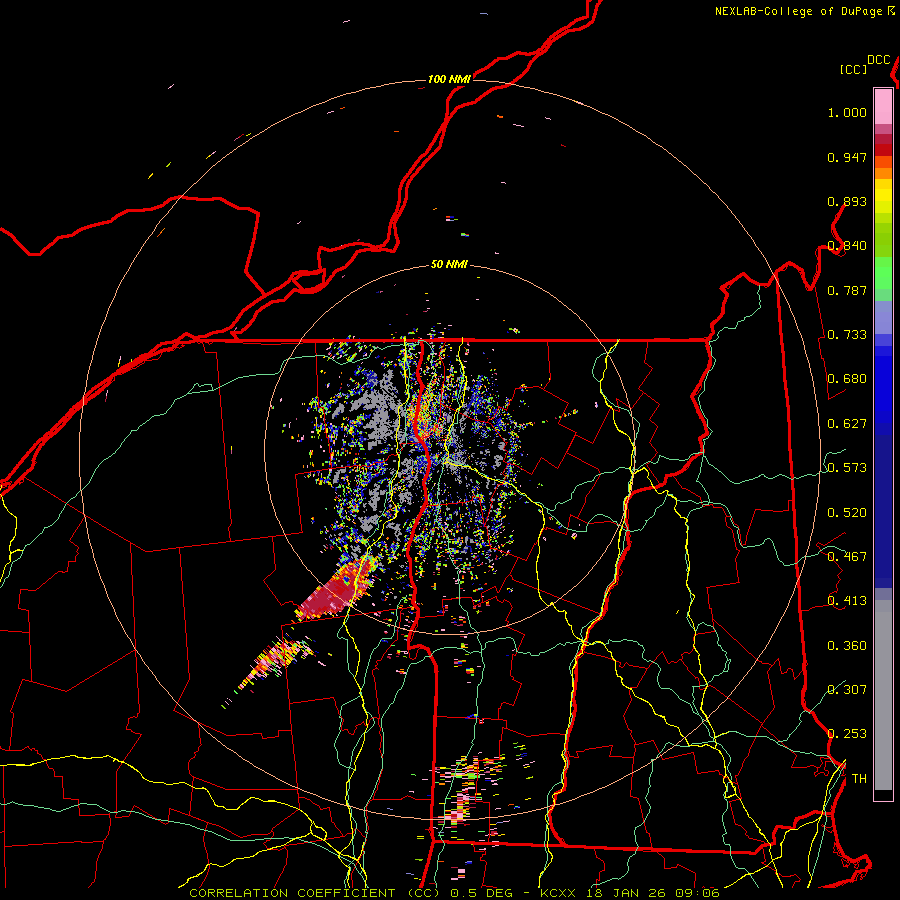
Task: Pick the gray band near 0.307
Action: (883, 695)
